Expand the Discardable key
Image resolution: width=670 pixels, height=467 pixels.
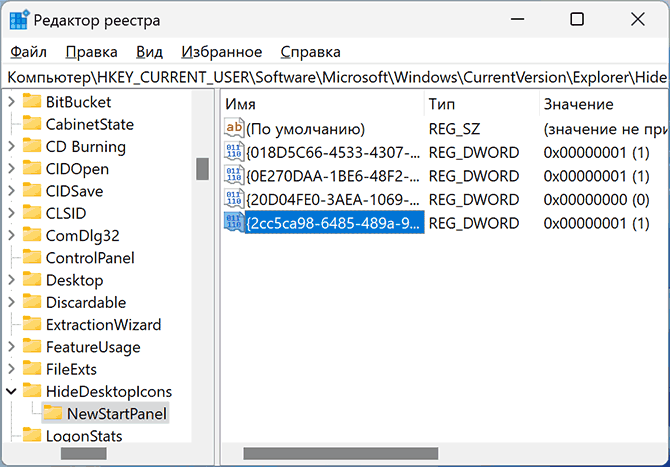(11, 302)
